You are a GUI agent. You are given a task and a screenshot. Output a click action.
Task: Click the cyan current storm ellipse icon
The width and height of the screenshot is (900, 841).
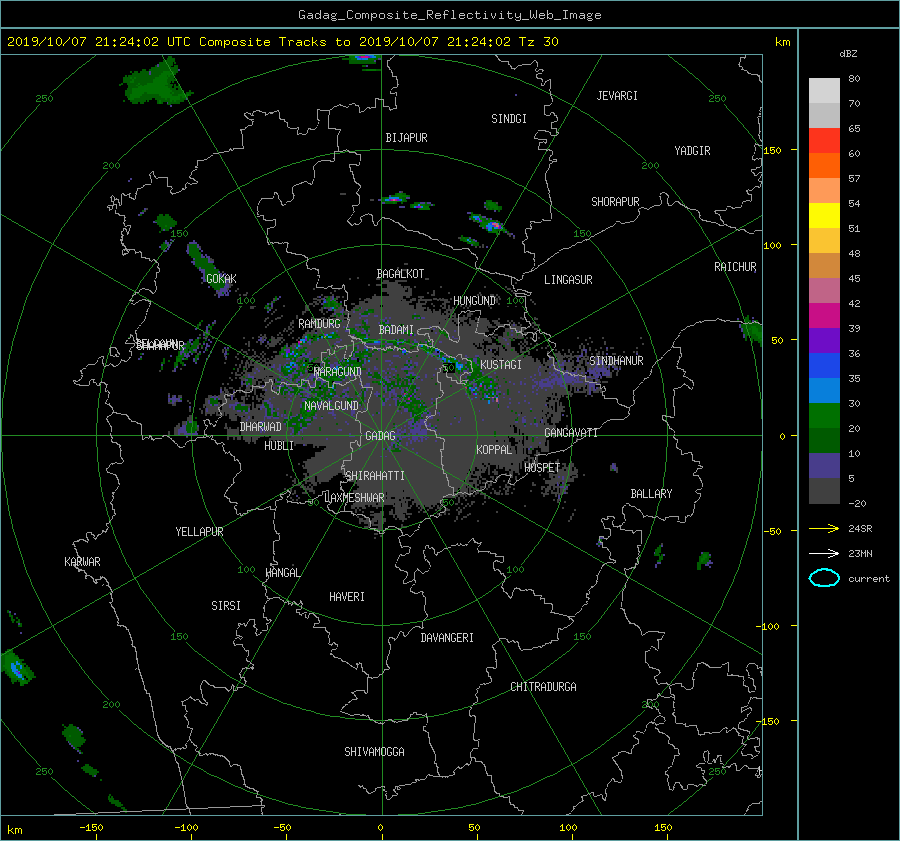tap(824, 578)
